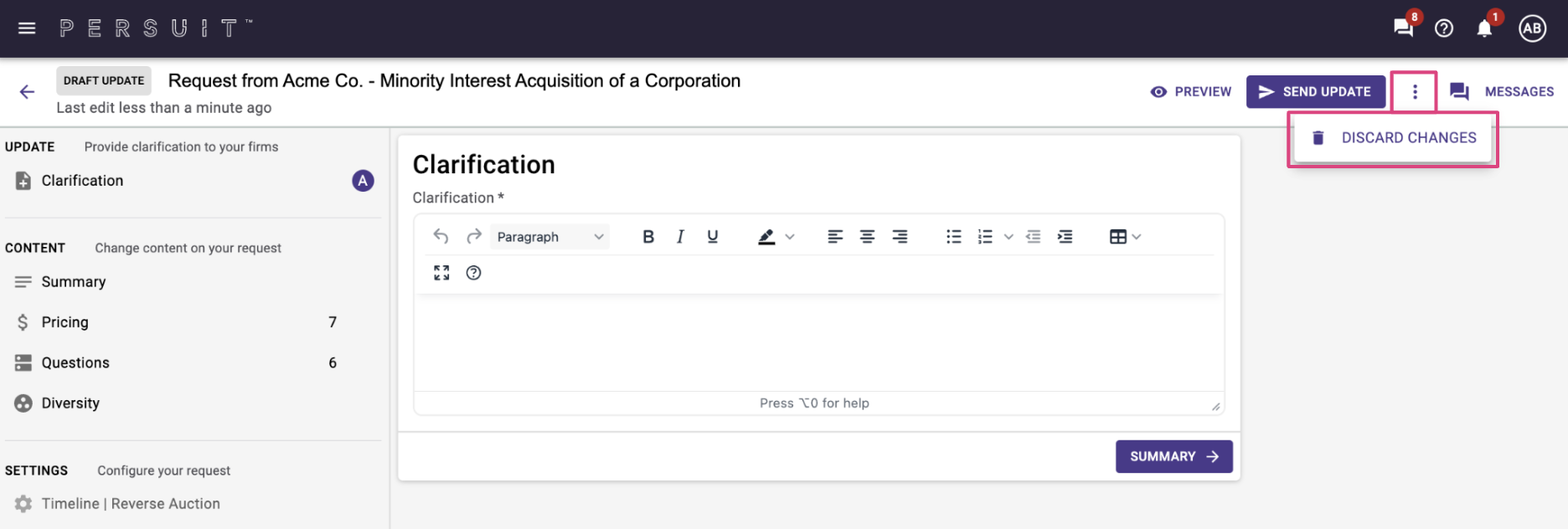Image resolution: width=1568 pixels, height=529 pixels.
Task: Open the help question mark icon in header
Action: (x=1444, y=28)
